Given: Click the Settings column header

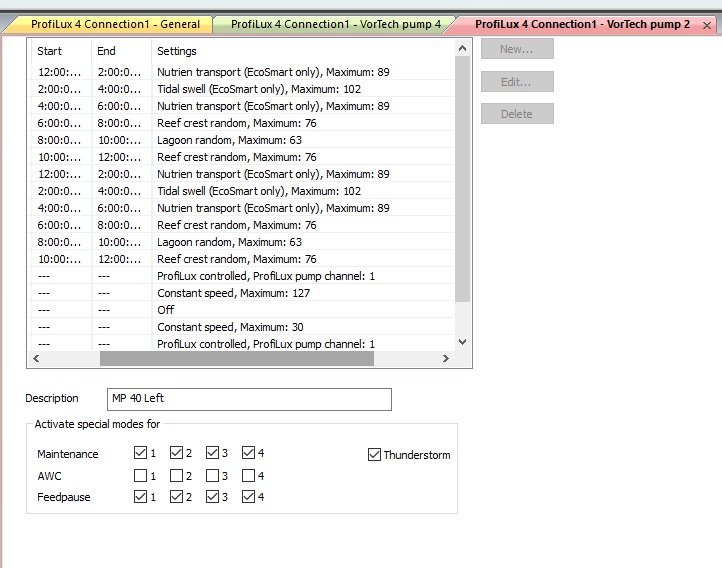Looking at the screenshot, I should pos(303,51).
